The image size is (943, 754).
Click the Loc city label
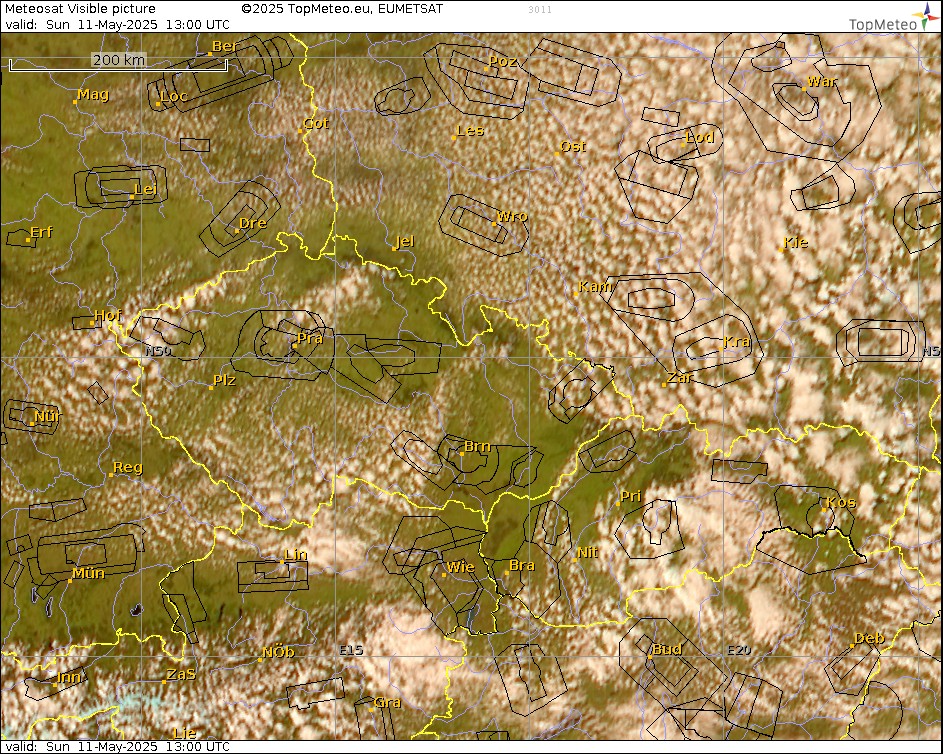tap(174, 96)
